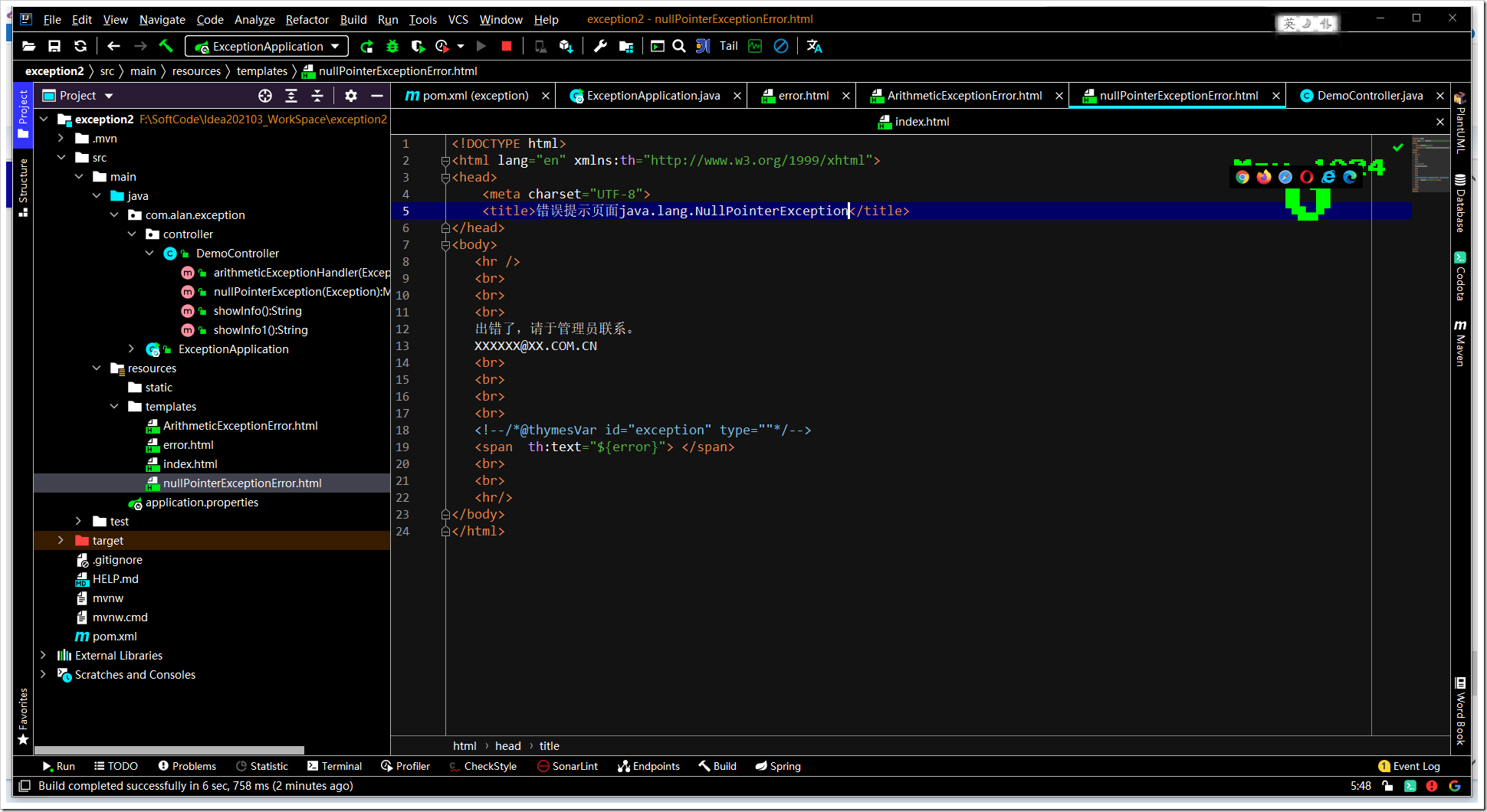
Task: Open page preview in Firefox icon
Action: click(1264, 177)
